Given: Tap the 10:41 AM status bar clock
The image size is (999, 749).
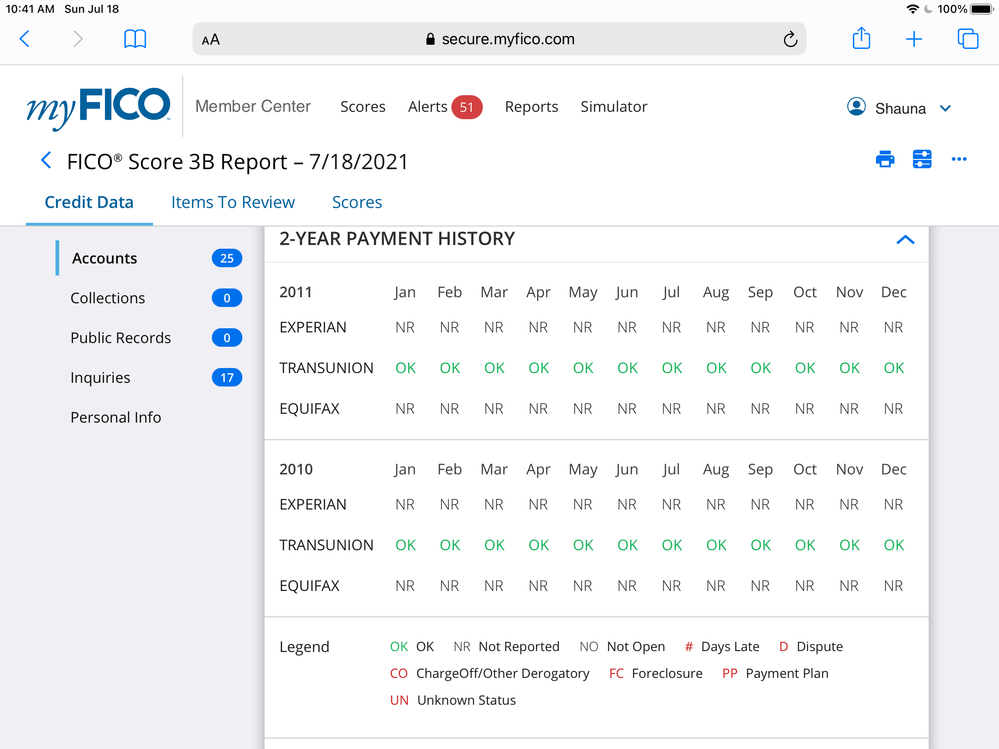Looking at the screenshot, I should coord(30,9).
